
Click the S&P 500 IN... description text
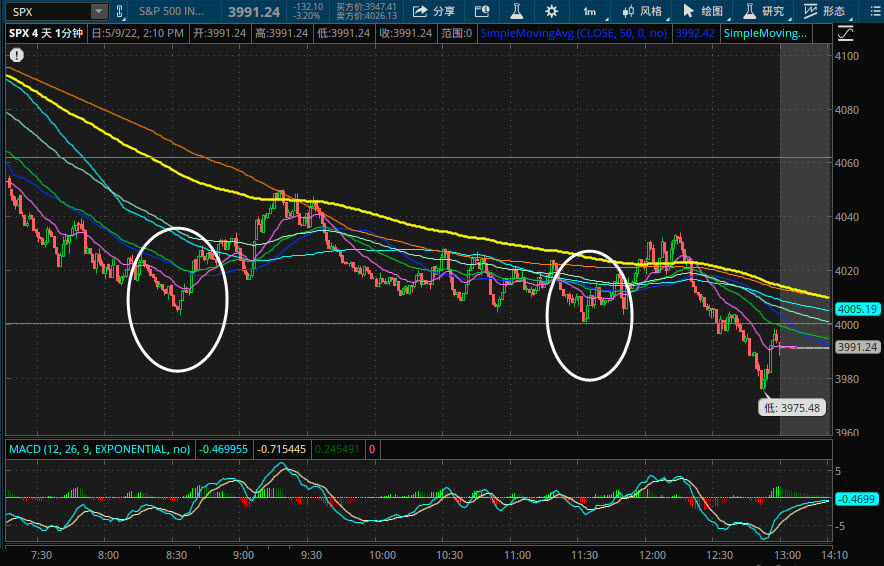tap(172, 11)
